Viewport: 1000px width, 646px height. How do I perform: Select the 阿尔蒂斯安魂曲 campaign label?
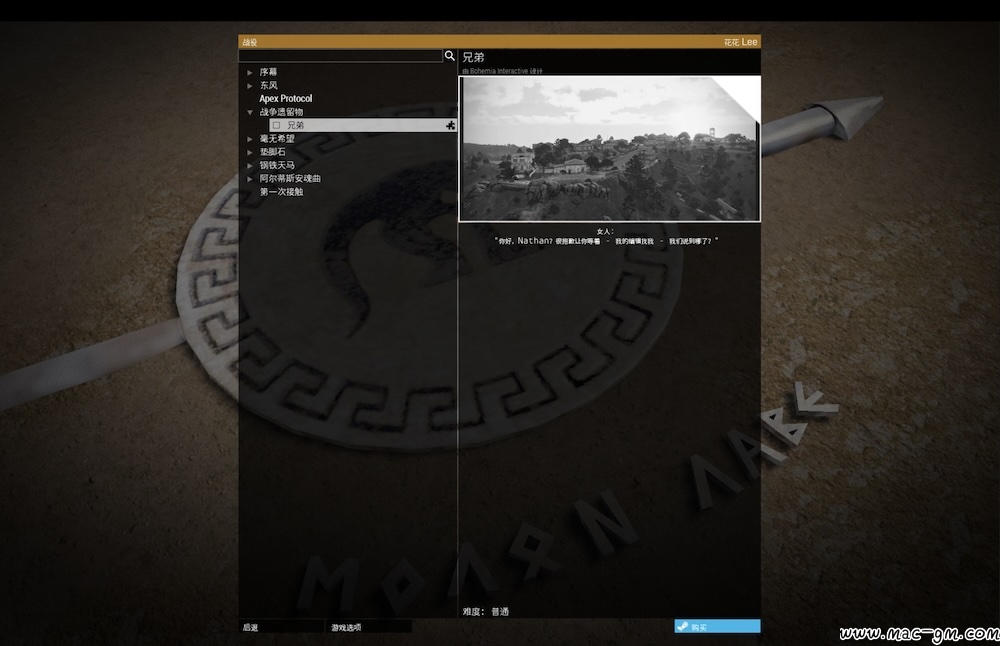pyautogui.click(x=290, y=179)
